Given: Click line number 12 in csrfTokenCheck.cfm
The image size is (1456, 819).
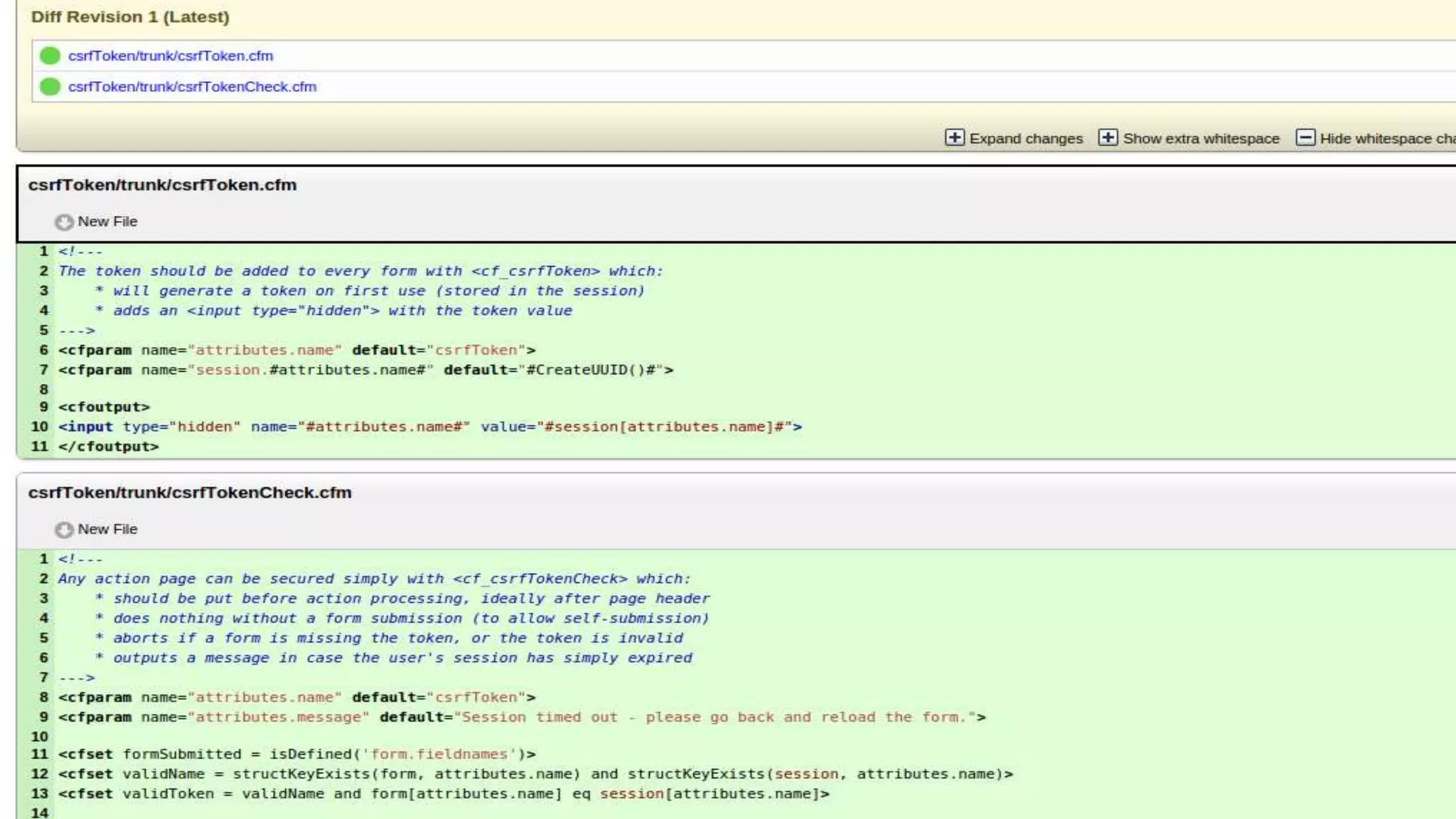Looking at the screenshot, I should click(39, 773).
